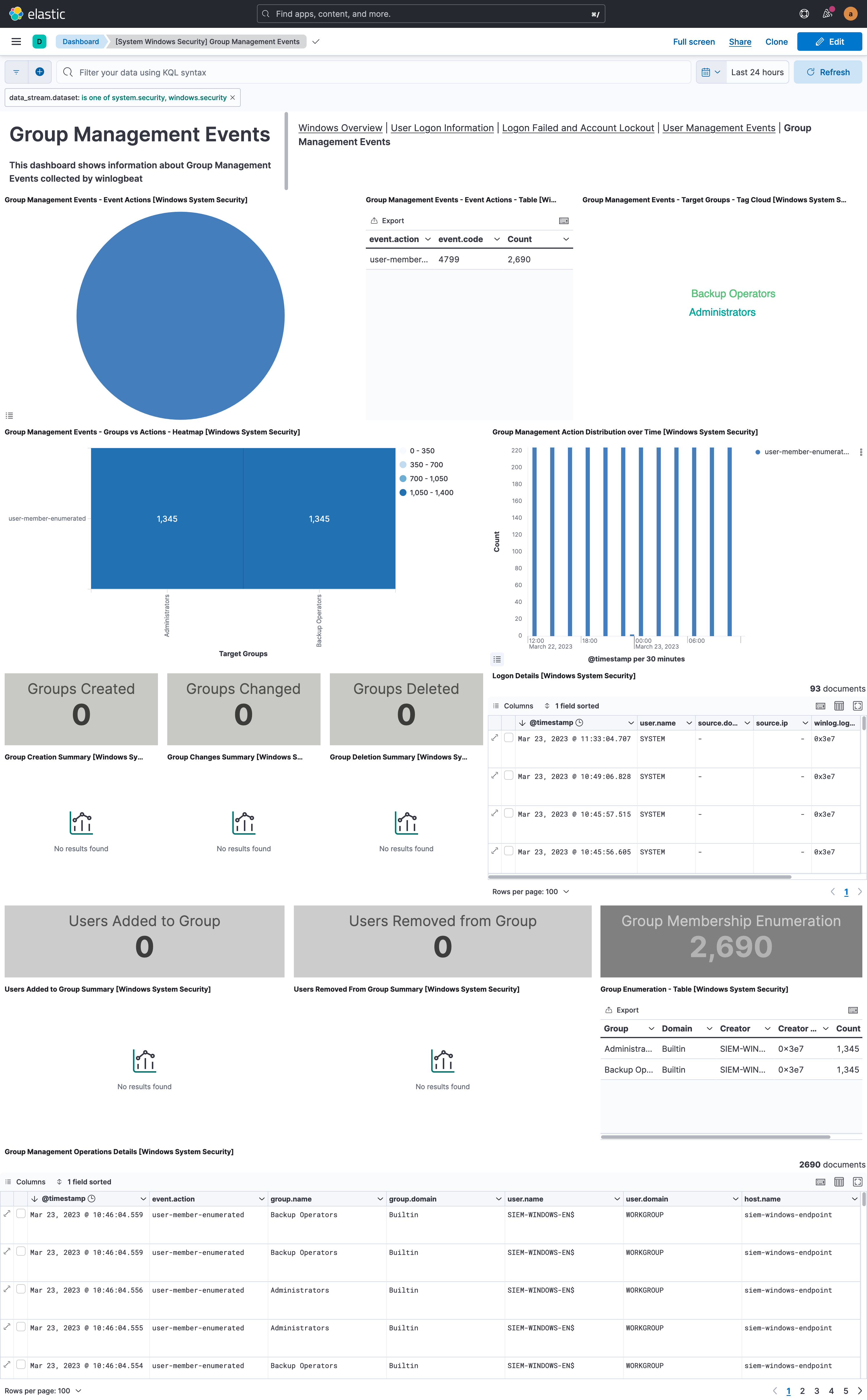Open the date picker calendar icon

pos(707,72)
